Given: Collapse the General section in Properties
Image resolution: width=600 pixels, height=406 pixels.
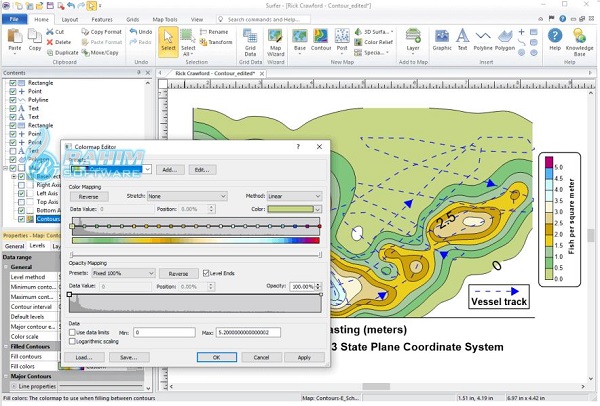Looking at the screenshot, I should point(6,267).
